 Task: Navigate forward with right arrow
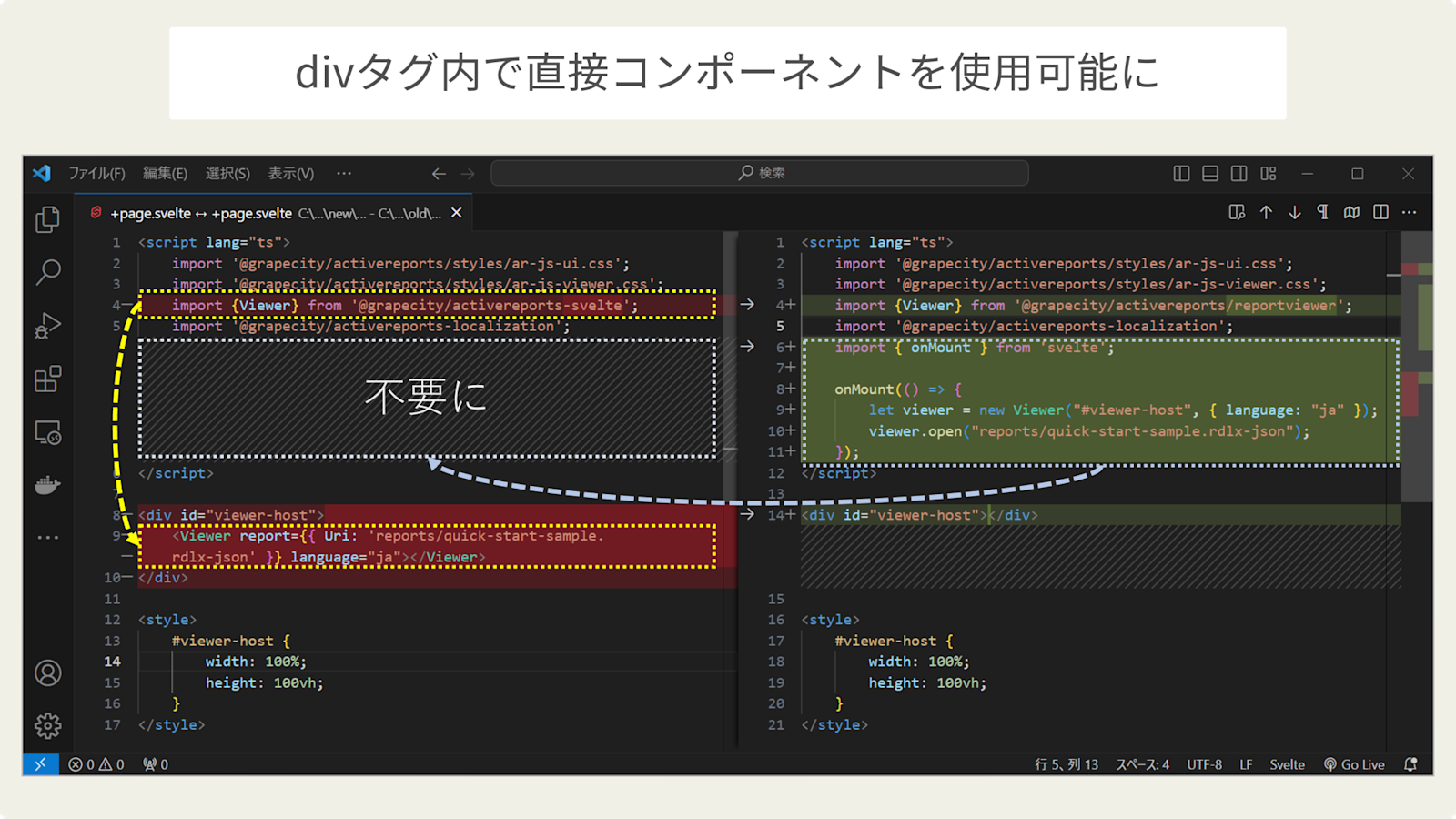coord(468,173)
